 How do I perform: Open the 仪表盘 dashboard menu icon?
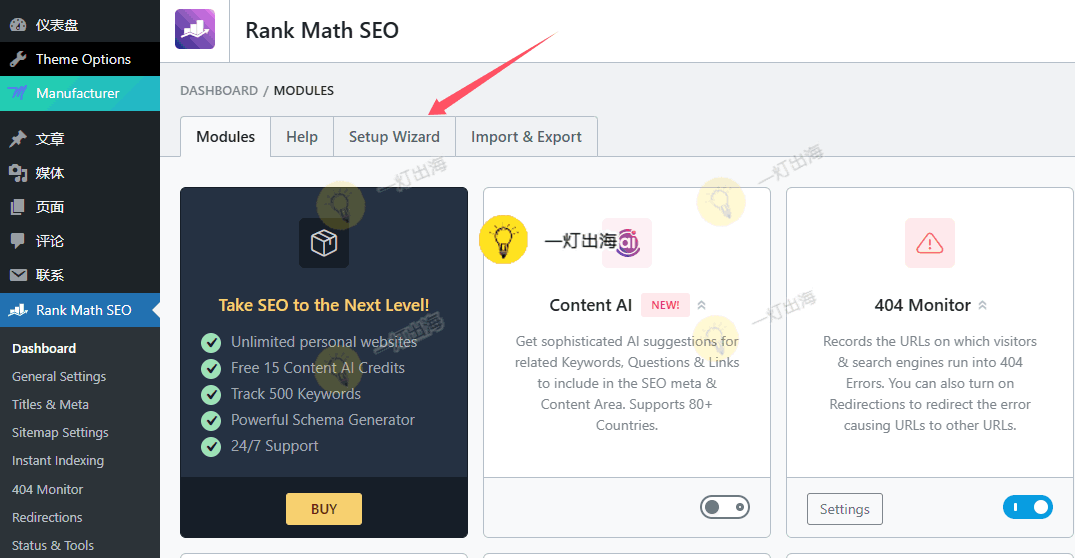(x=18, y=25)
